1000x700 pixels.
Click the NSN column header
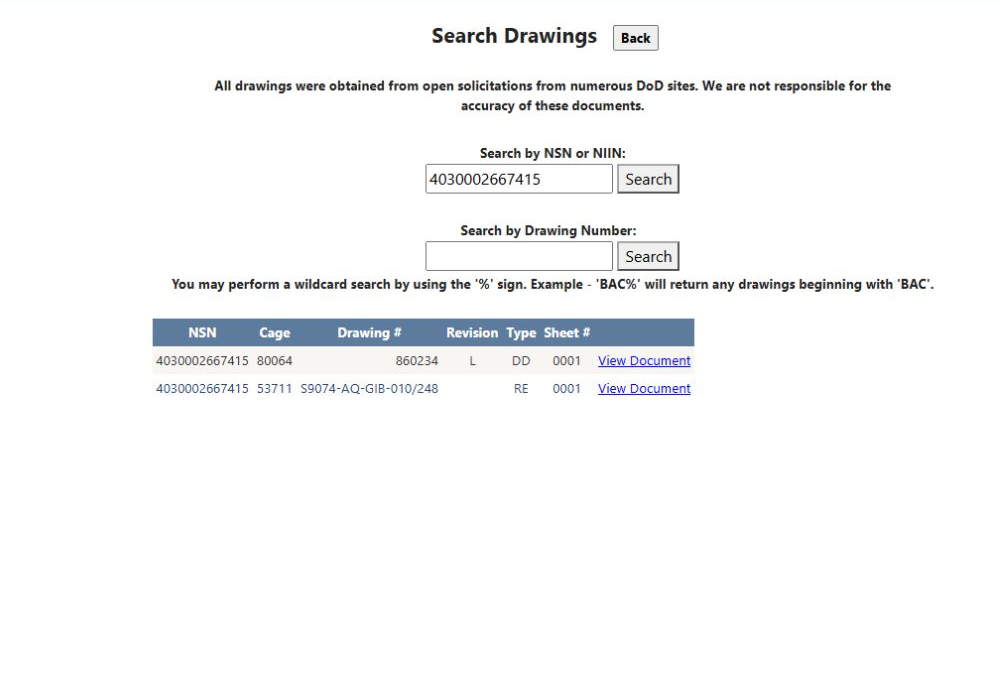tap(202, 333)
